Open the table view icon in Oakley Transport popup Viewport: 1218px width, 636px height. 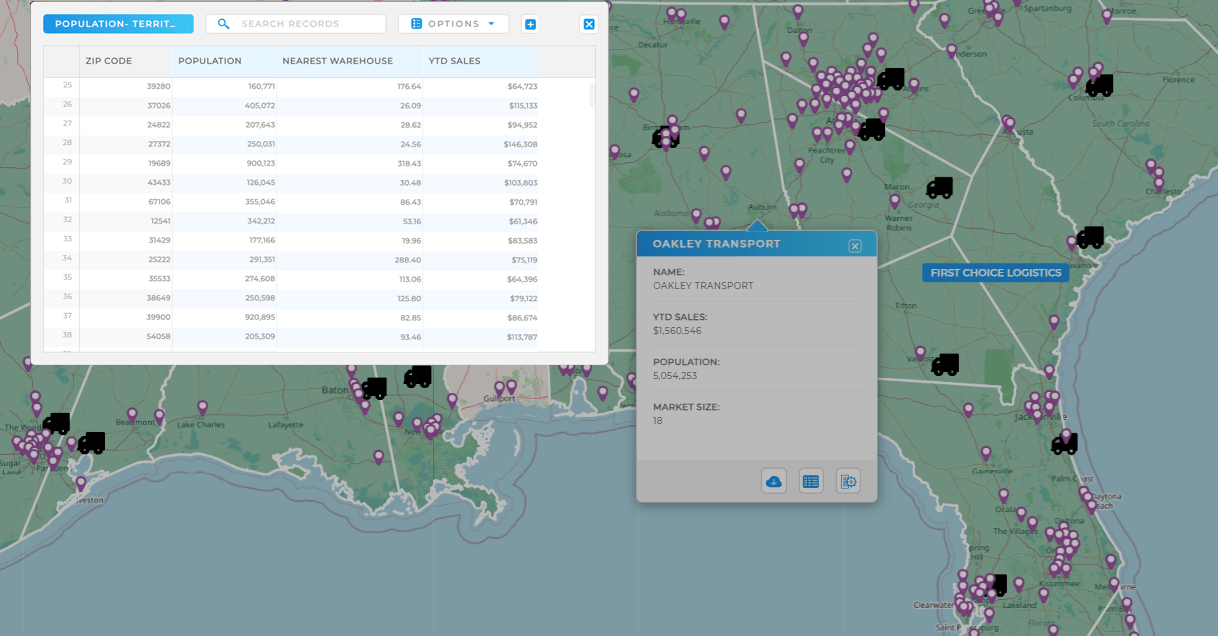[811, 481]
